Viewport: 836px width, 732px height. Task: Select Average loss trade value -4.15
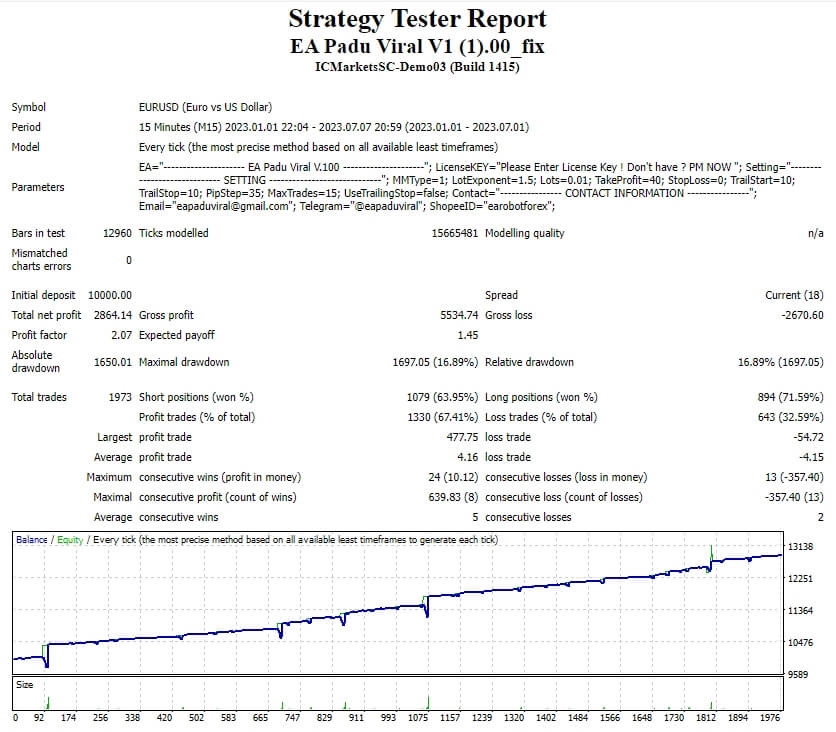coord(811,457)
